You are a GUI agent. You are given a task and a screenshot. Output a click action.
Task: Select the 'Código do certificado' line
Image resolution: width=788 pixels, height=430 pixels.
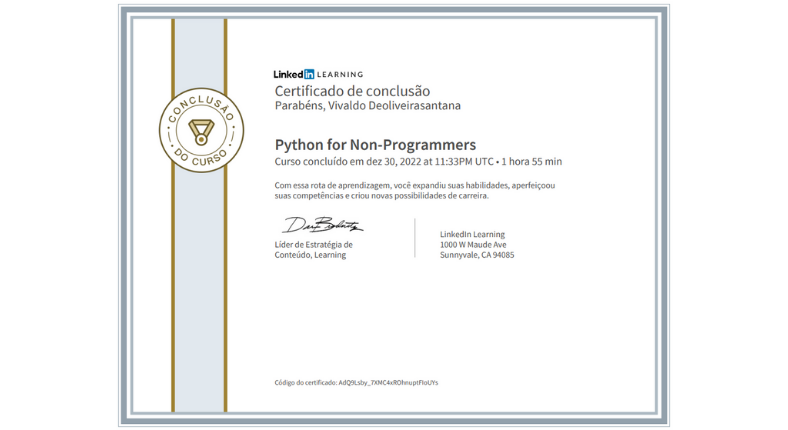[356, 383]
